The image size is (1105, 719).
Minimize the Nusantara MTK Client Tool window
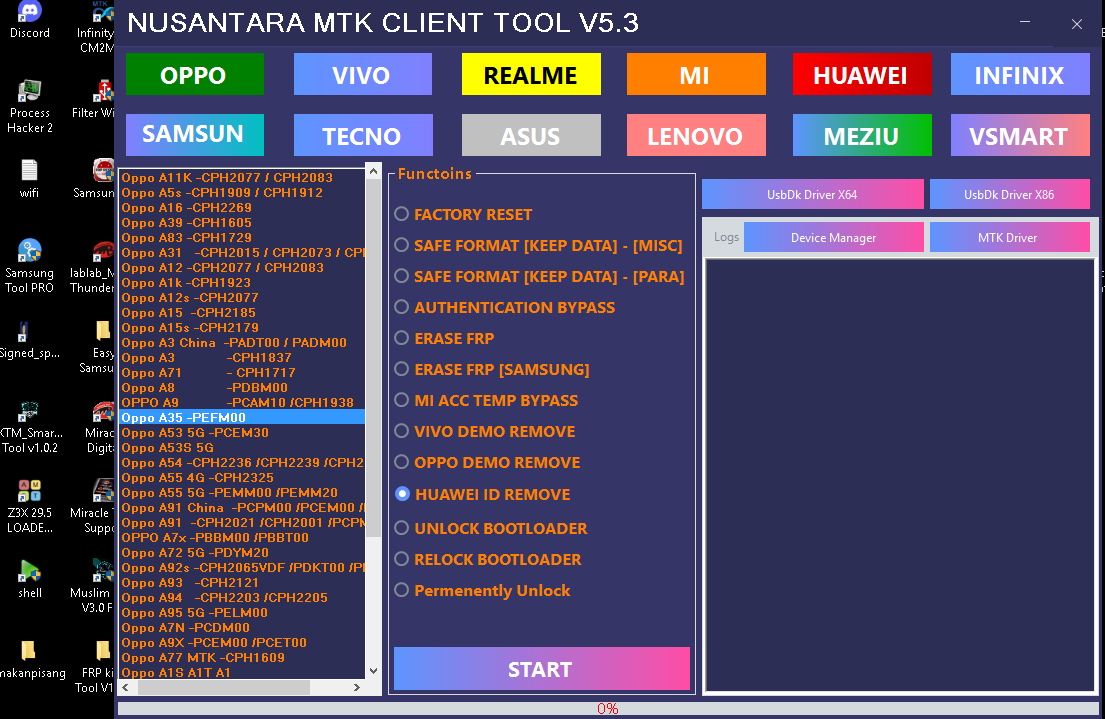pos(1025,23)
